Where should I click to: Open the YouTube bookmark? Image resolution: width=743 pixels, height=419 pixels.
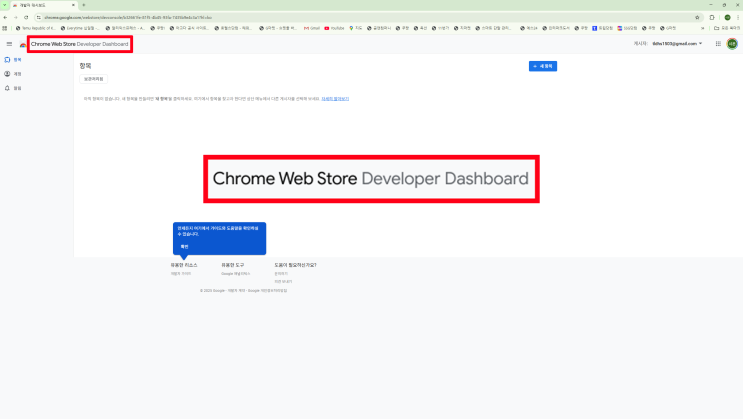click(335, 28)
